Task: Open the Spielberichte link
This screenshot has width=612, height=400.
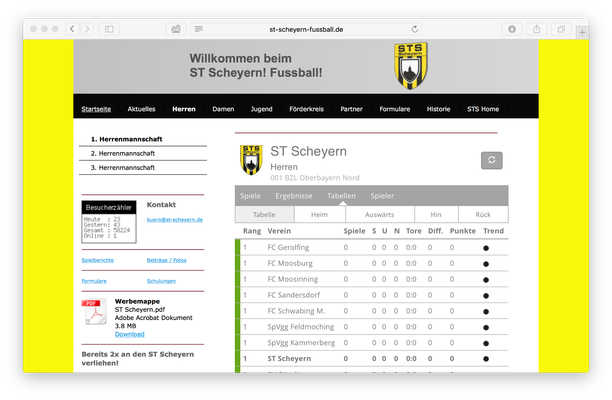Action: tap(98, 260)
